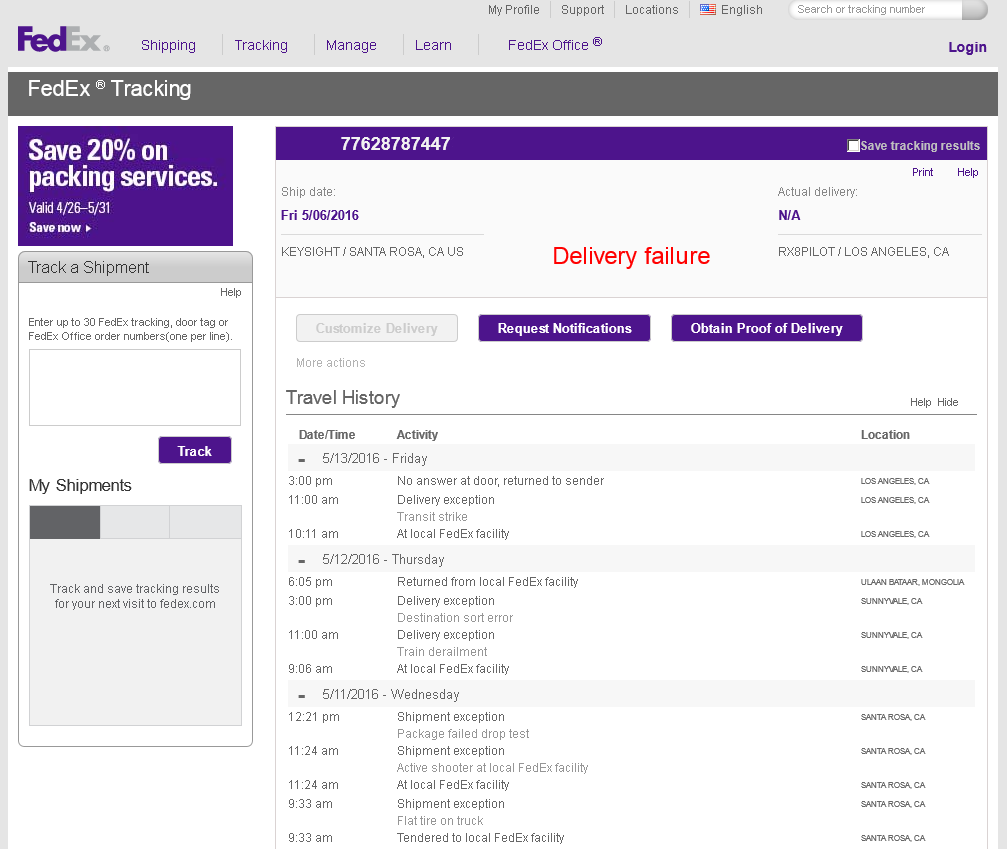Screen dimensions: 1007x849
Task: Click 'Active shooter at local FedEx facility' detail
Action: pos(493,768)
